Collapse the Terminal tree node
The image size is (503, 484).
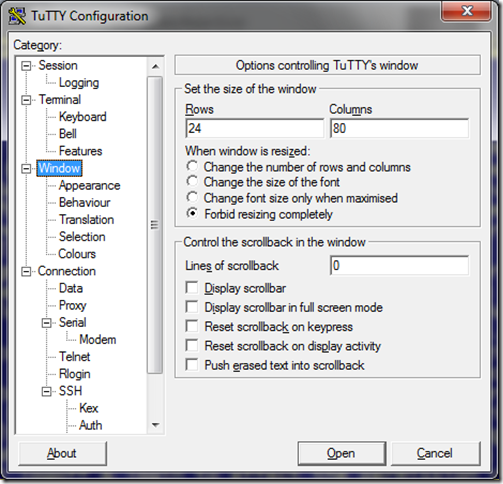pyautogui.click(x=26, y=100)
